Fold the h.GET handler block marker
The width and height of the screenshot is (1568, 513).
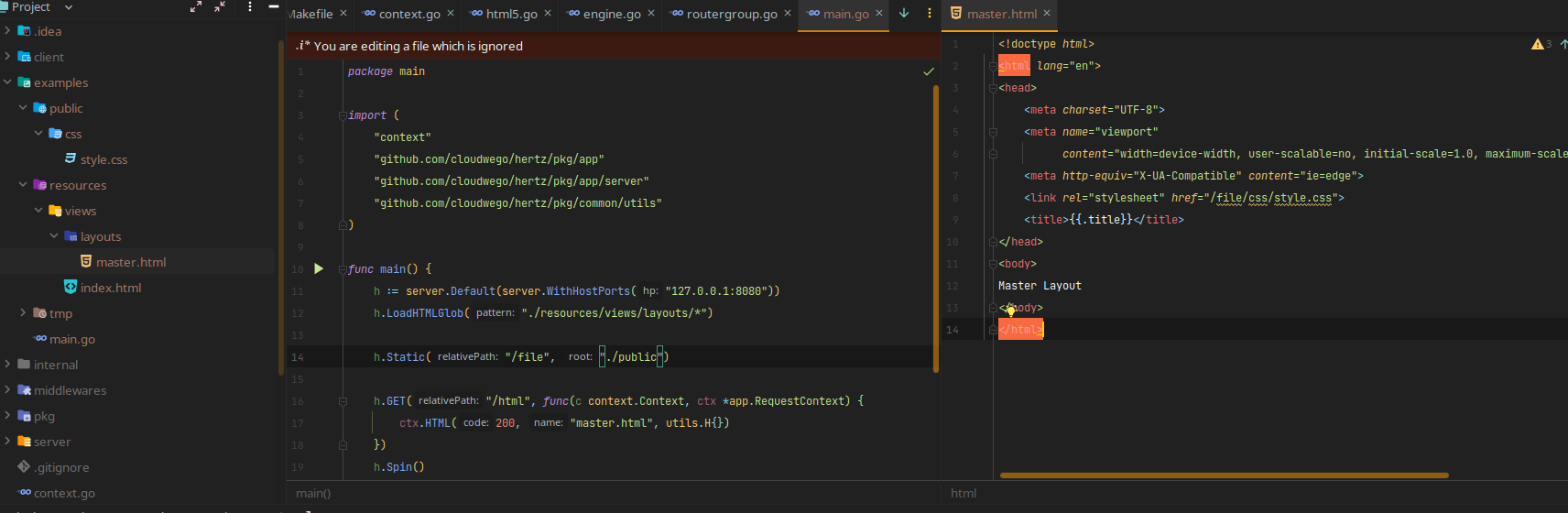tap(343, 401)
